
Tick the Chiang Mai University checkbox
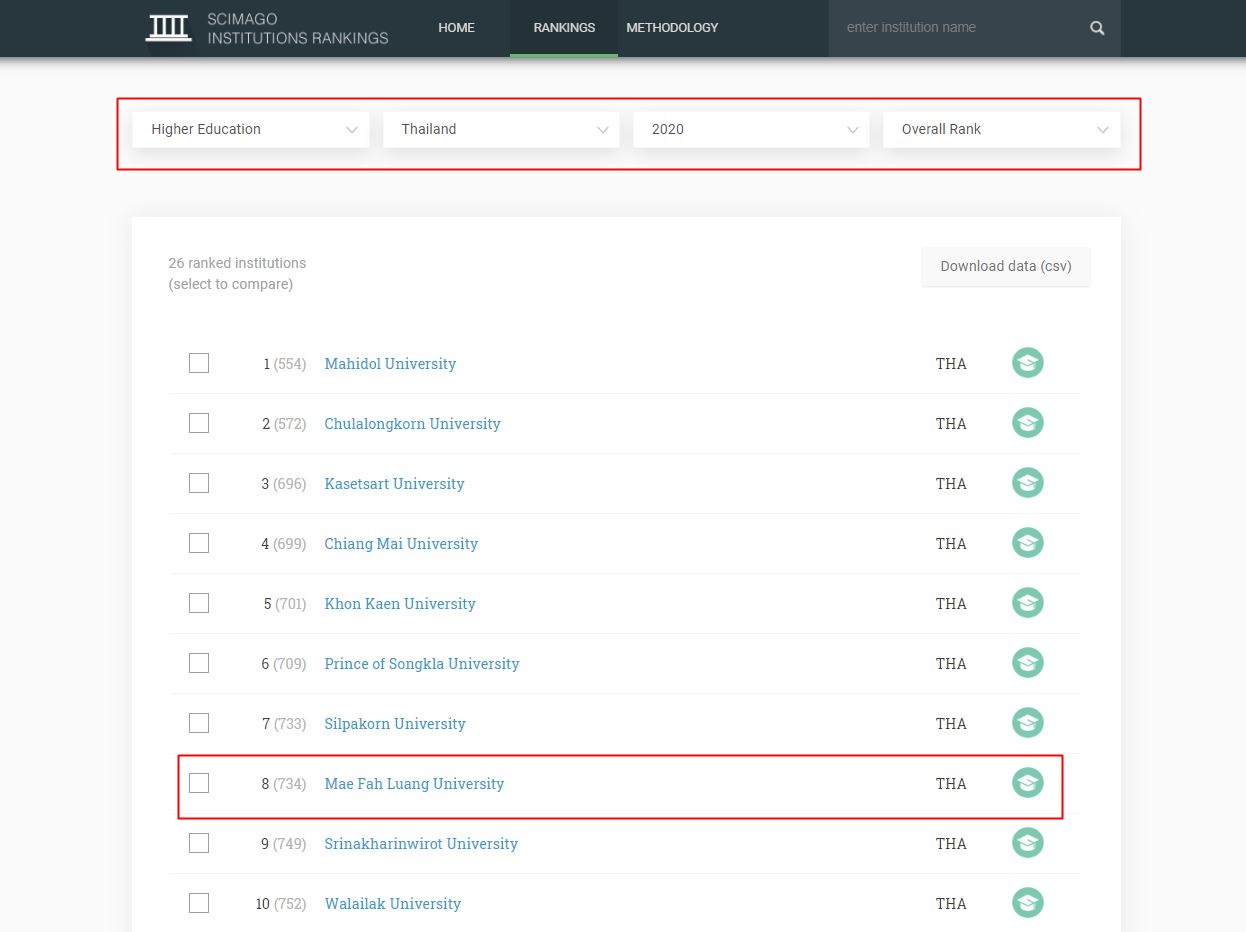tap(199, 543)
